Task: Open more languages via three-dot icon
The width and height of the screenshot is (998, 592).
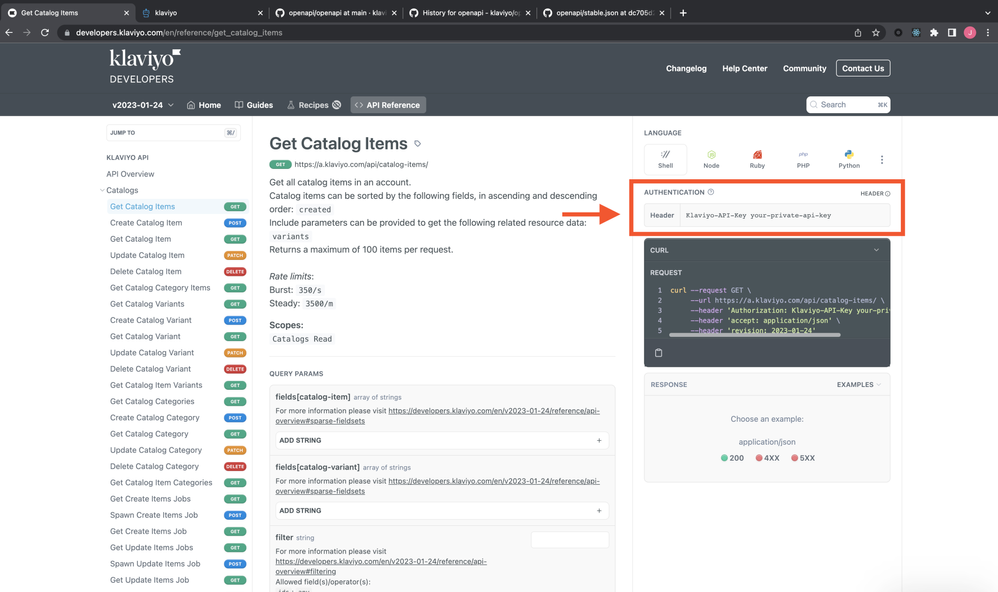Action: pyautogui.click(x=882, y=160)
